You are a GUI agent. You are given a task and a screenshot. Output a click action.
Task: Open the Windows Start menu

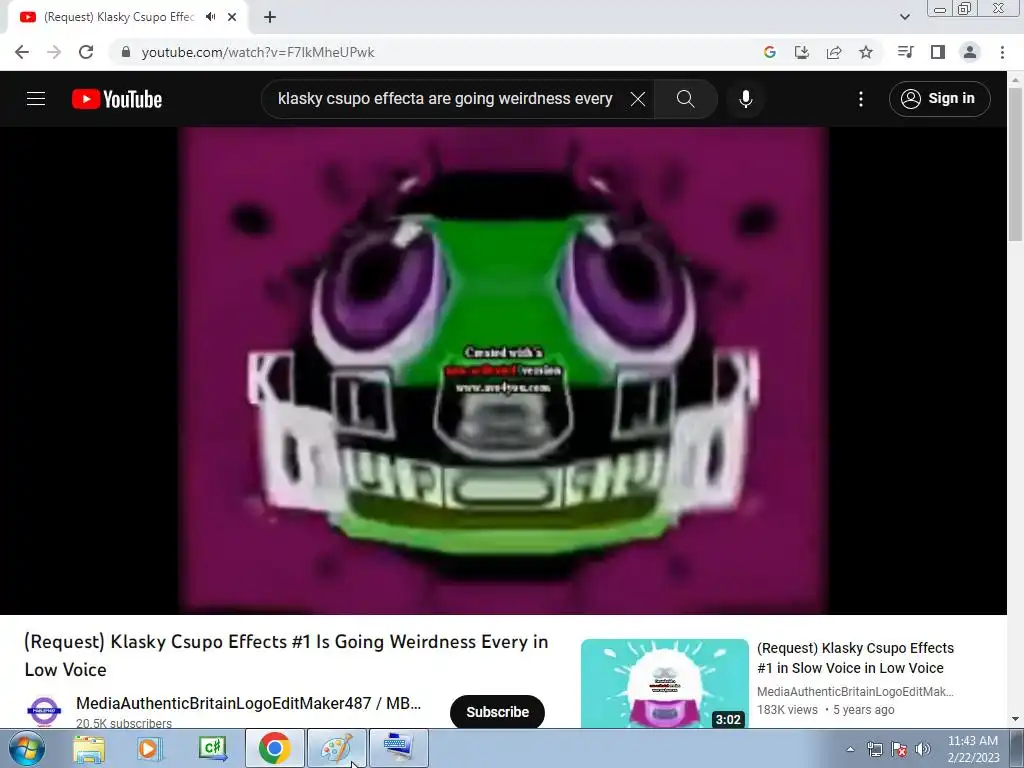(x=27, y=748)
